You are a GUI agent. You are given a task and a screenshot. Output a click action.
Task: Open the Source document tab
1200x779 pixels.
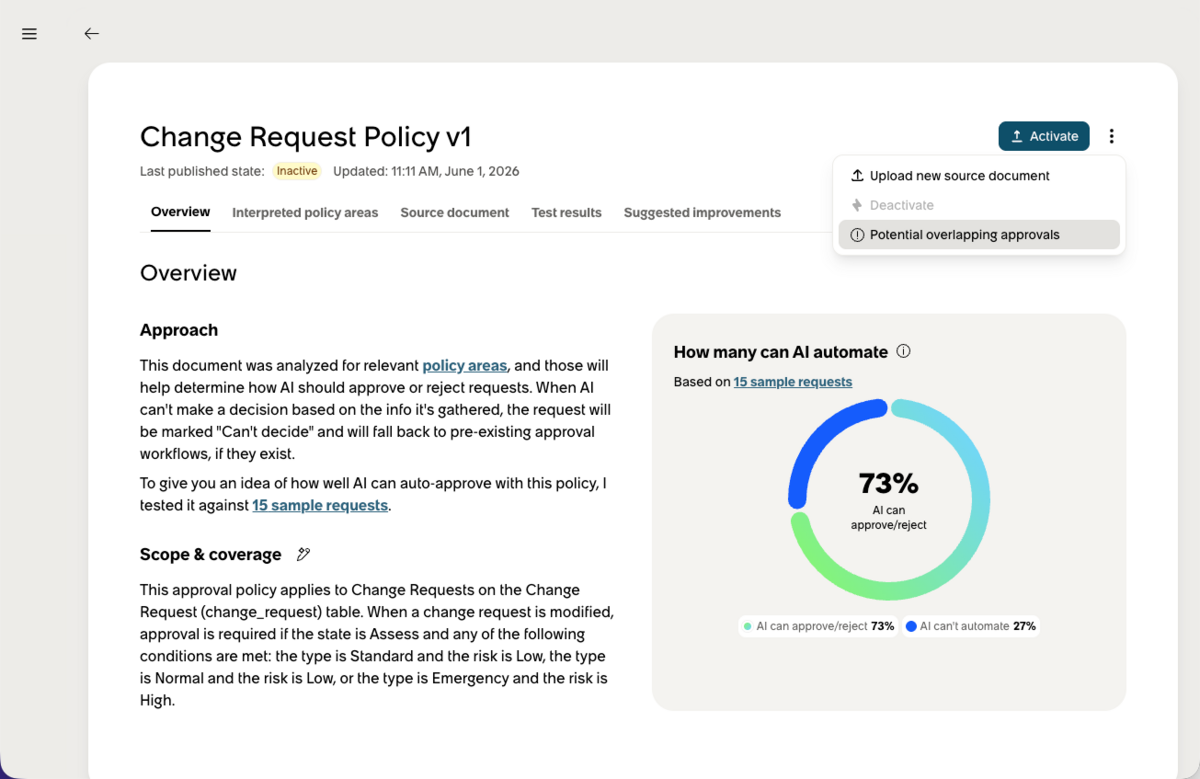[x=455, y=213]
